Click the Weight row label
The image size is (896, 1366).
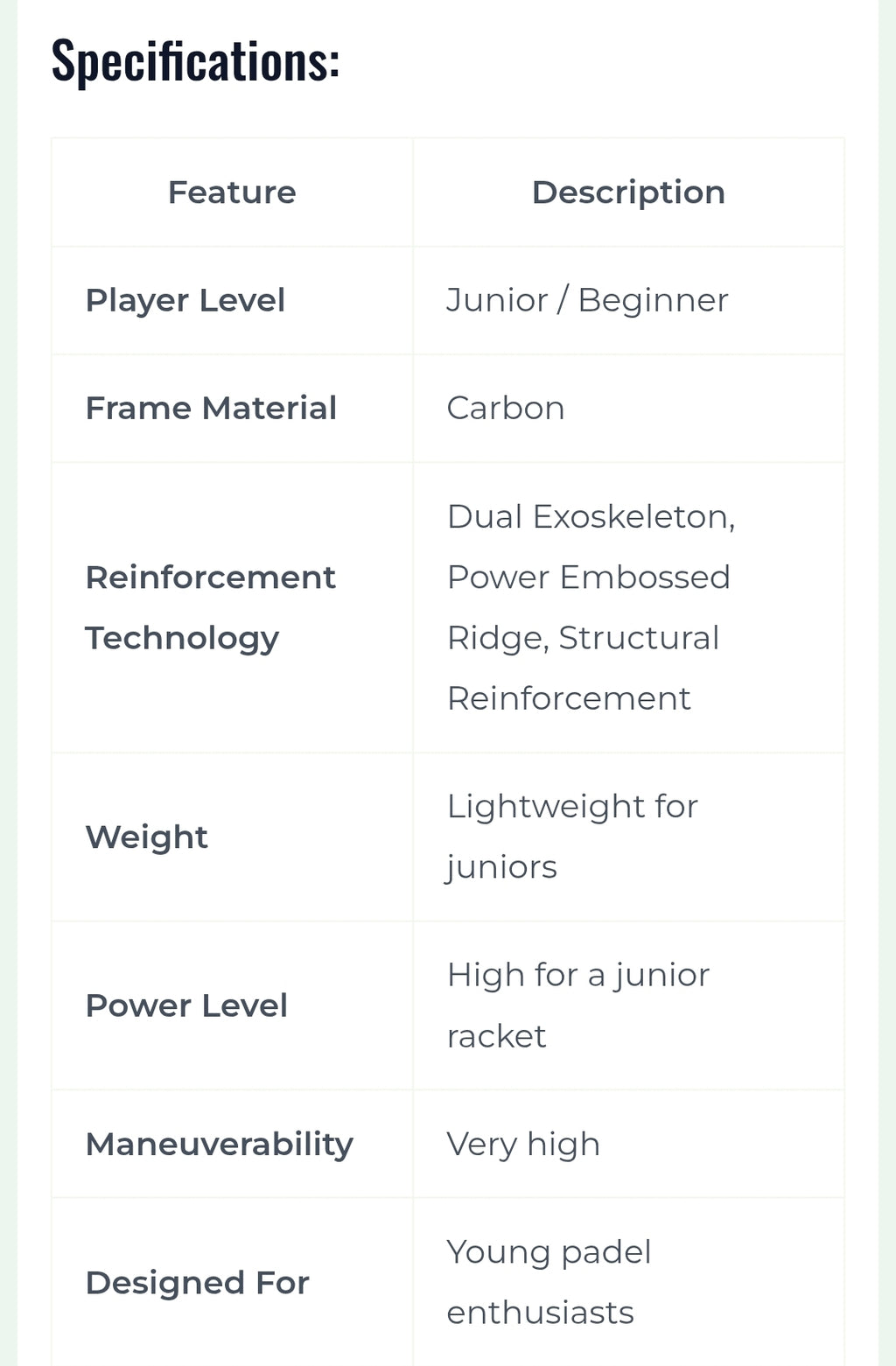click(x=146, y=837)
